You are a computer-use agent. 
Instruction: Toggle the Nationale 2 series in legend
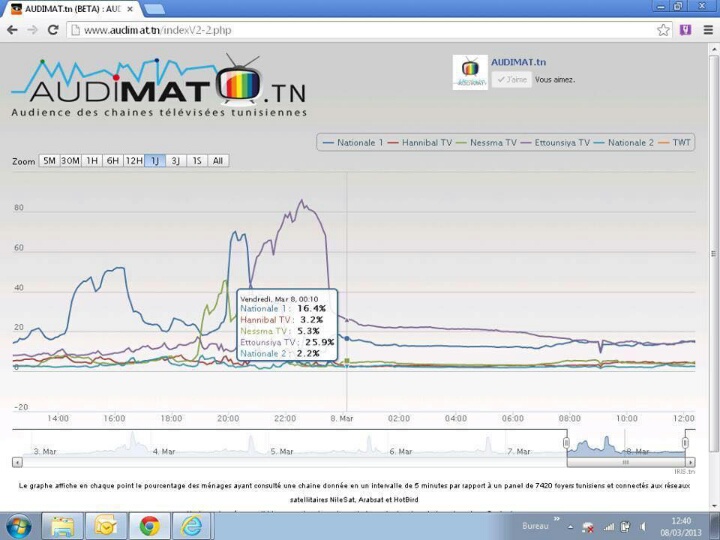coord(624,143)
